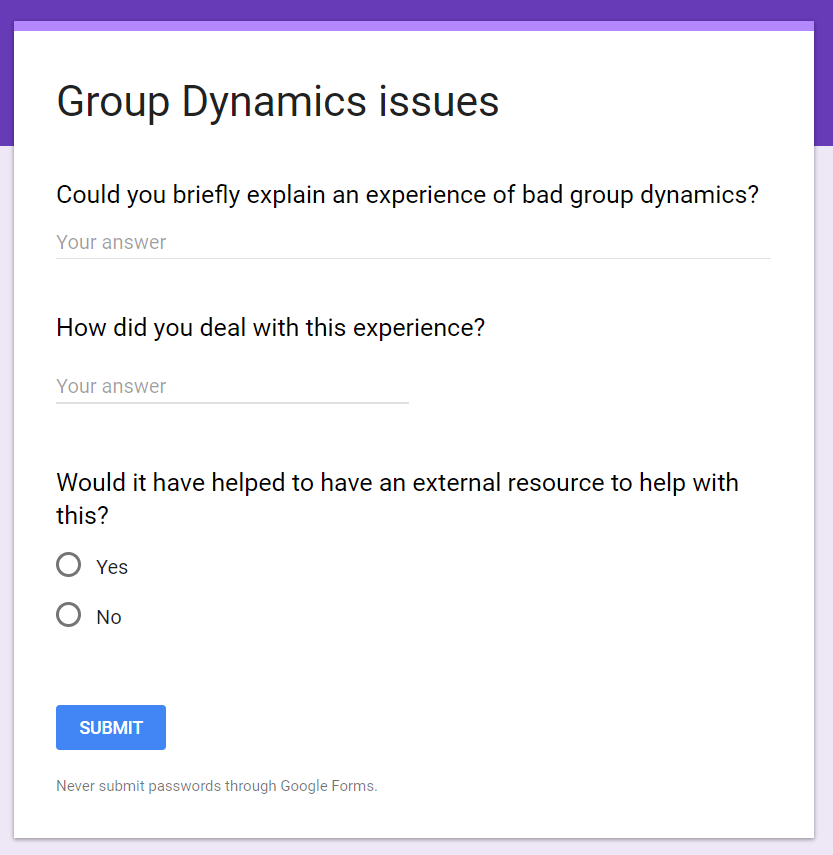Click the words "Google Forms" in the footer

click(328, 786)
